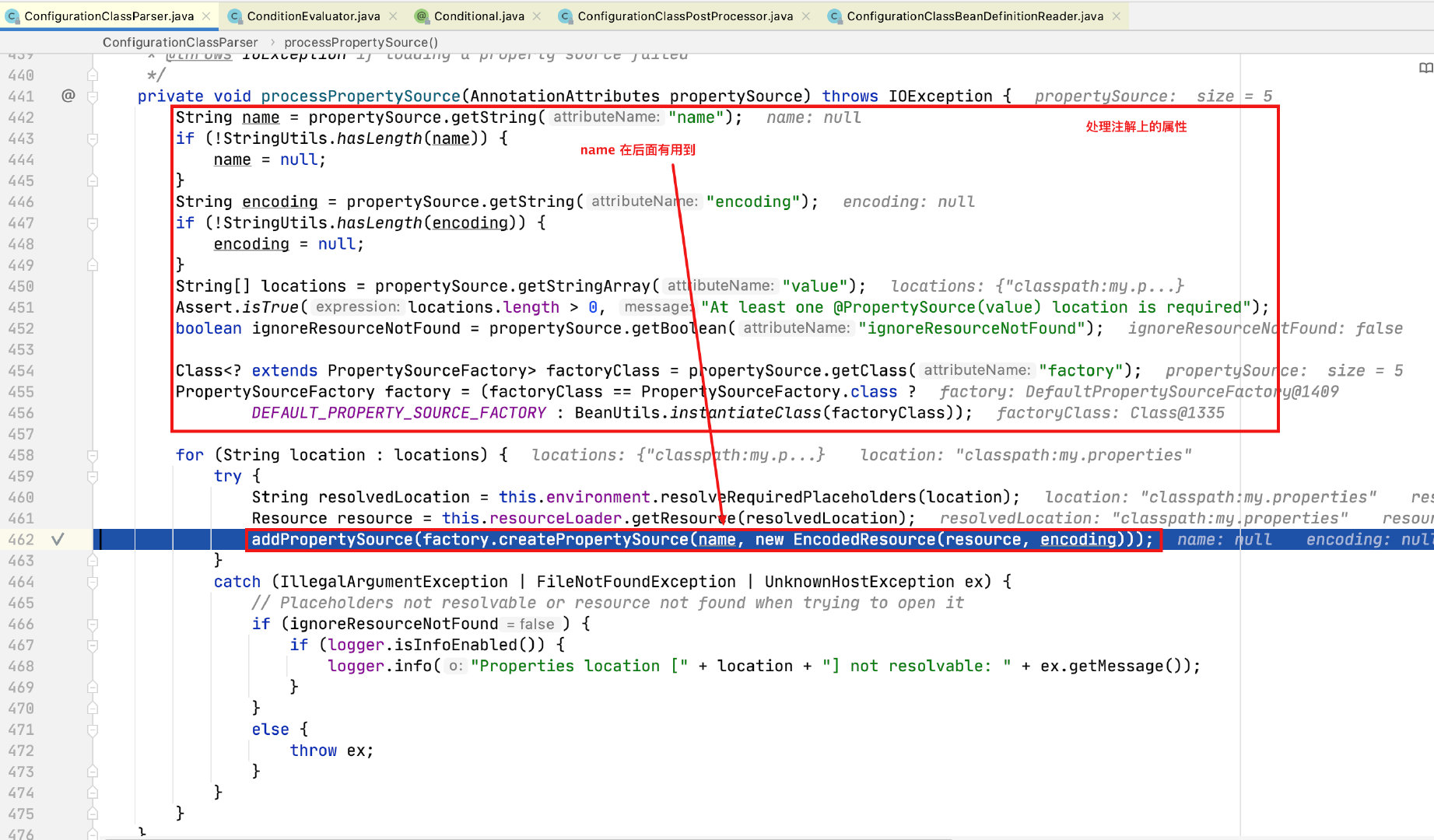The width and height of the screenshot is (1434, 840).
Task: Collapse the if fold at line 466
Action: (x=93, y=624)
